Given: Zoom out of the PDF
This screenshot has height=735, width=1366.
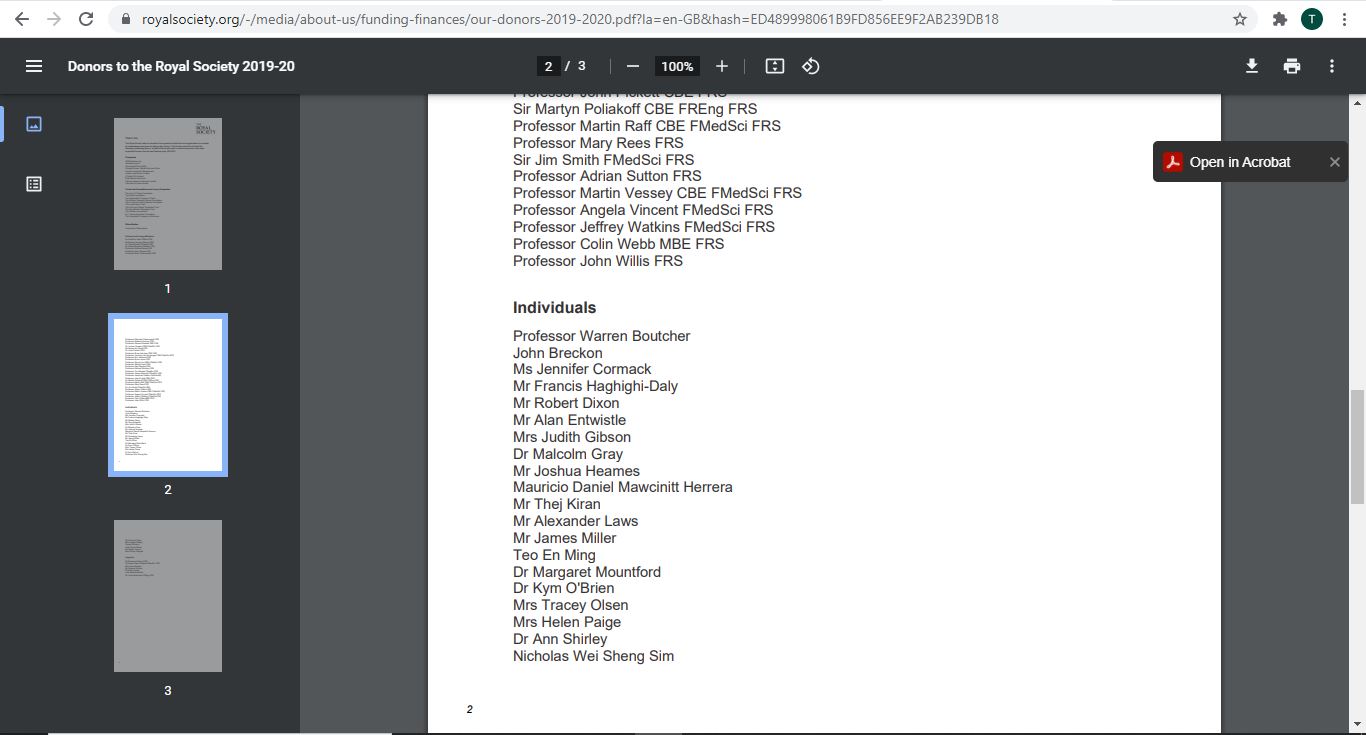Looking at the screenshot, I should point(632,66).
